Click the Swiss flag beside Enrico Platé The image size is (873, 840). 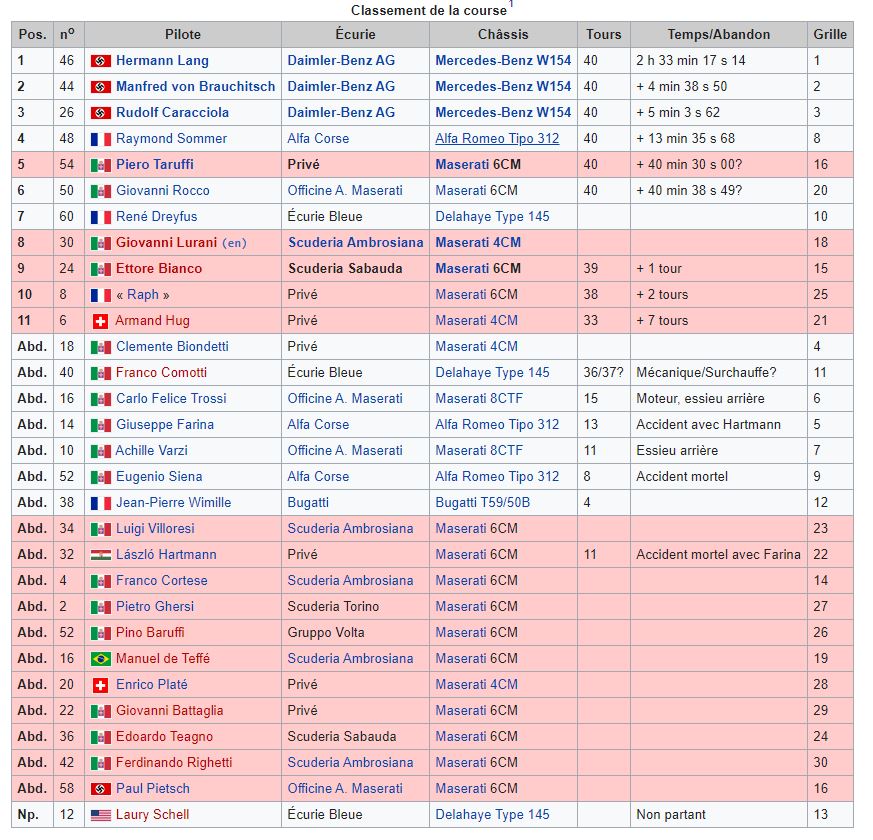[x=100, y=685]
